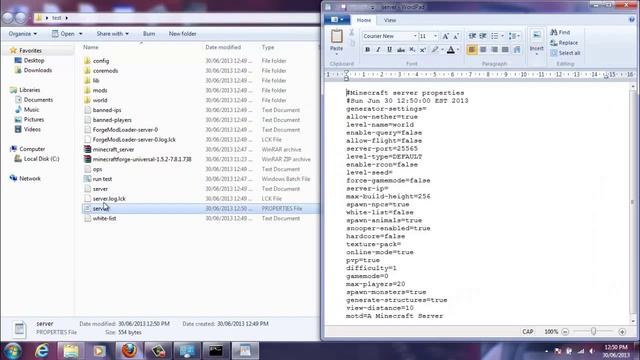Toggle Italic formatting in WordPad

pyautogui.click(x=378, y=50)
